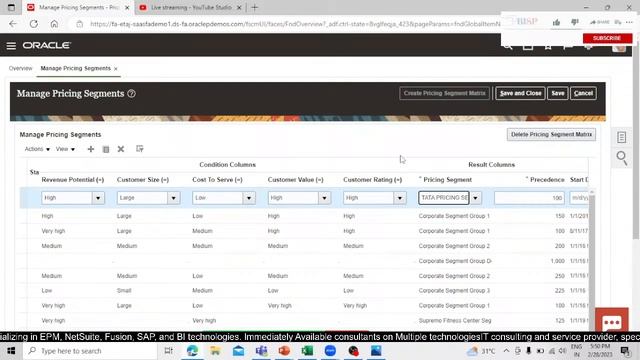Viewport: 640px width, 360px height.
Task: Open the Actions dropdown menu
Action: [37, 149]
